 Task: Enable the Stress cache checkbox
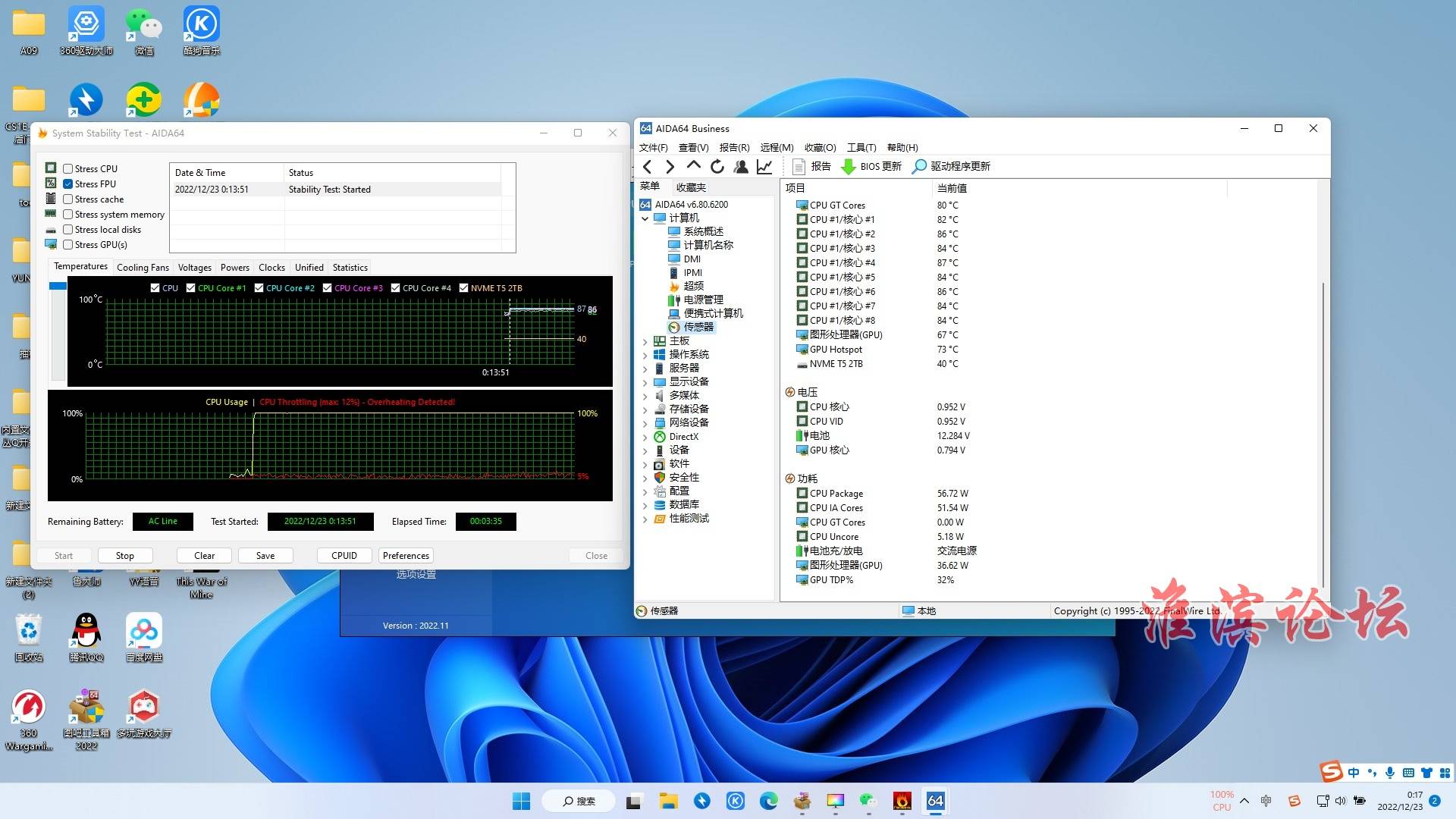(x=68, y=199)
